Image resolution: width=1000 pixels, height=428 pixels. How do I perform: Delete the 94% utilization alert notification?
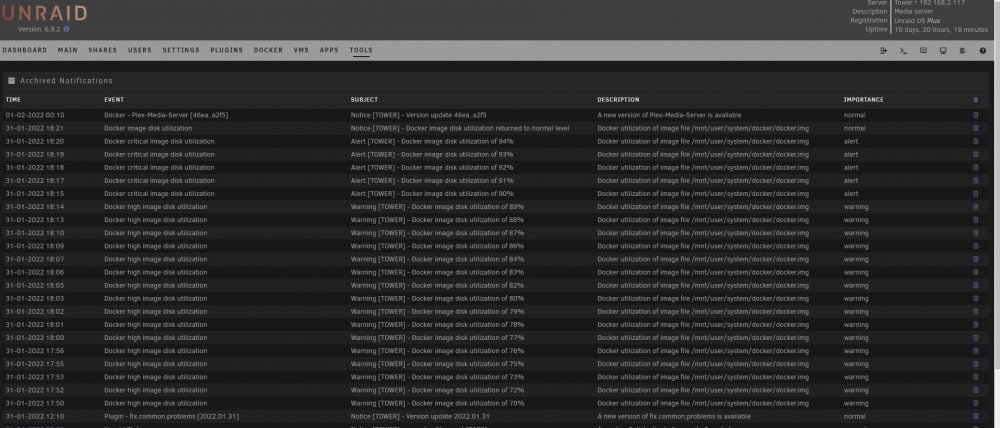[975, 141]
